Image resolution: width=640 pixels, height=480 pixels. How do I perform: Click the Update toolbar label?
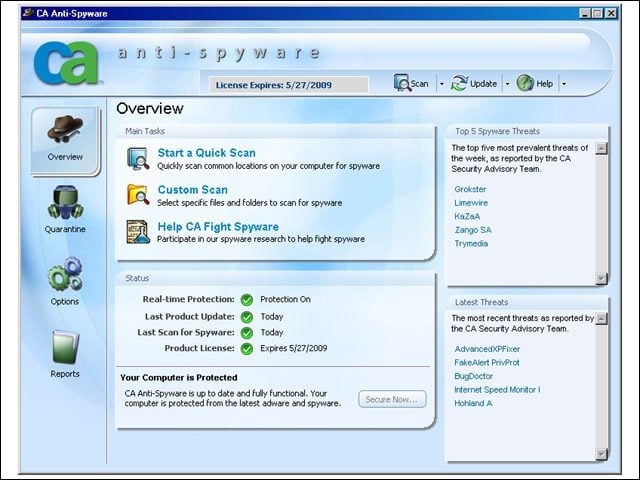tap(484, 84)
